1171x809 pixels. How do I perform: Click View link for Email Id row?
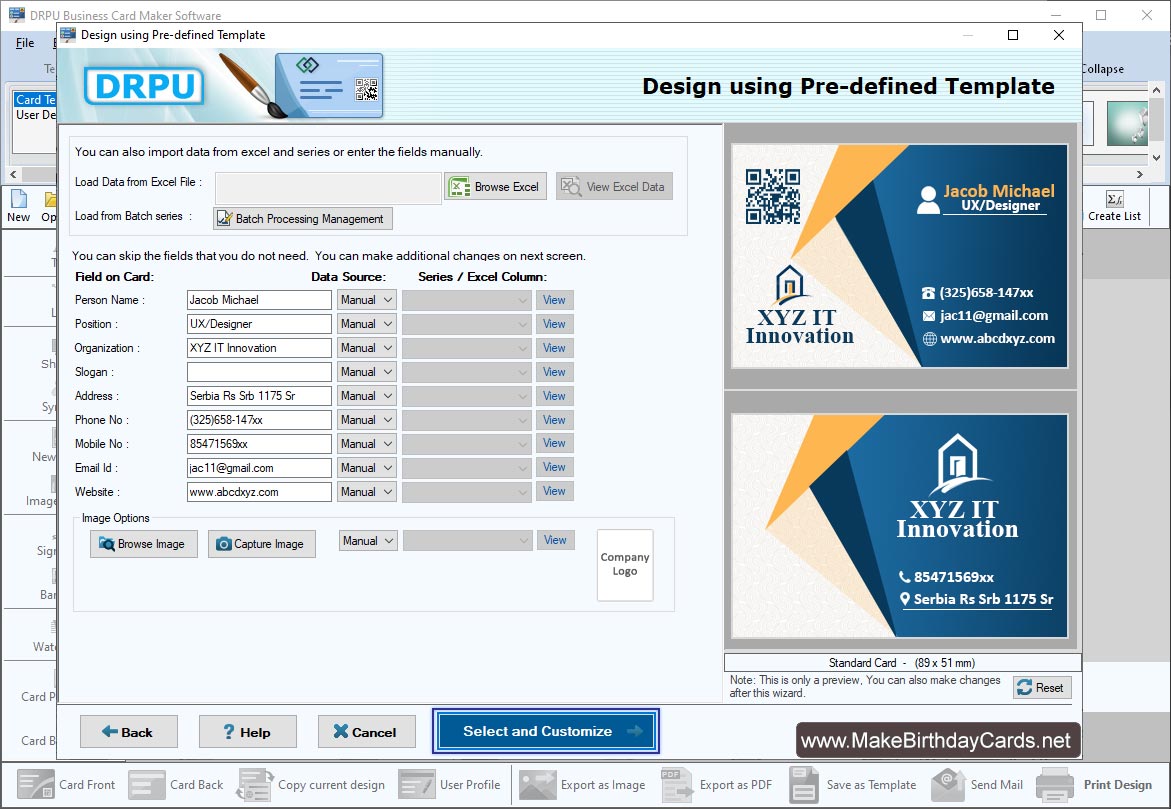tap(554, 468)
